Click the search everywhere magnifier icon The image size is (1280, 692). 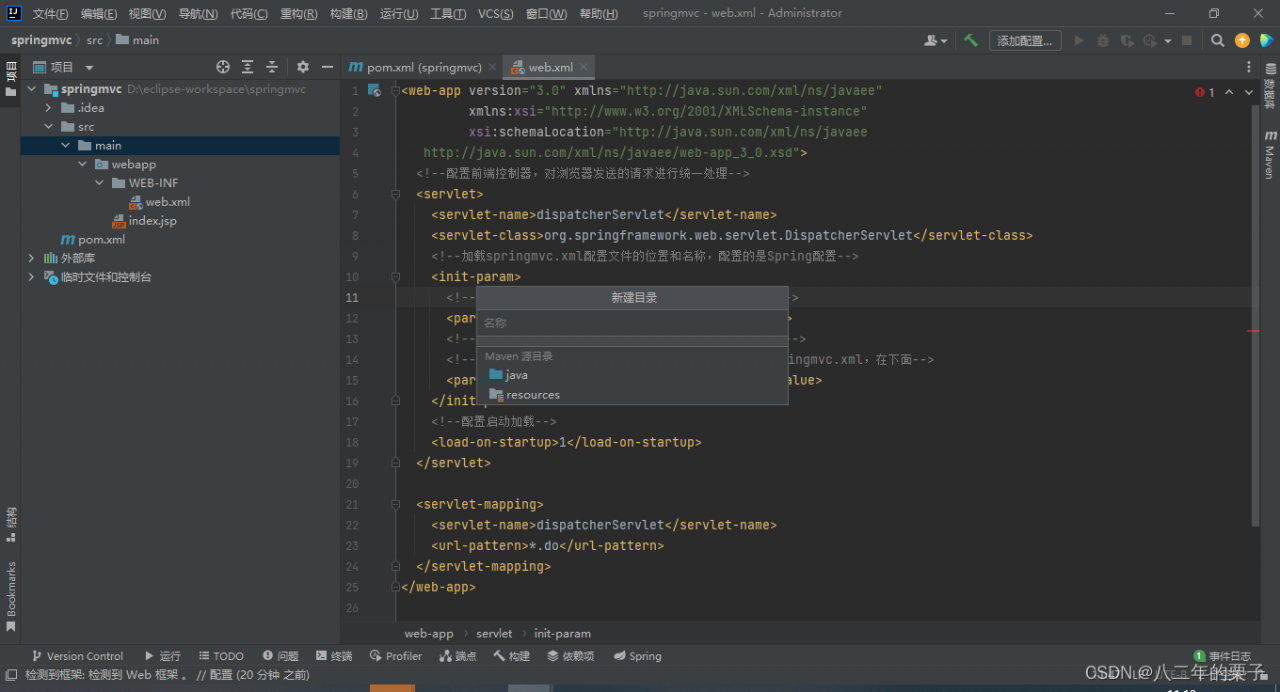(x=1217, y=41)
